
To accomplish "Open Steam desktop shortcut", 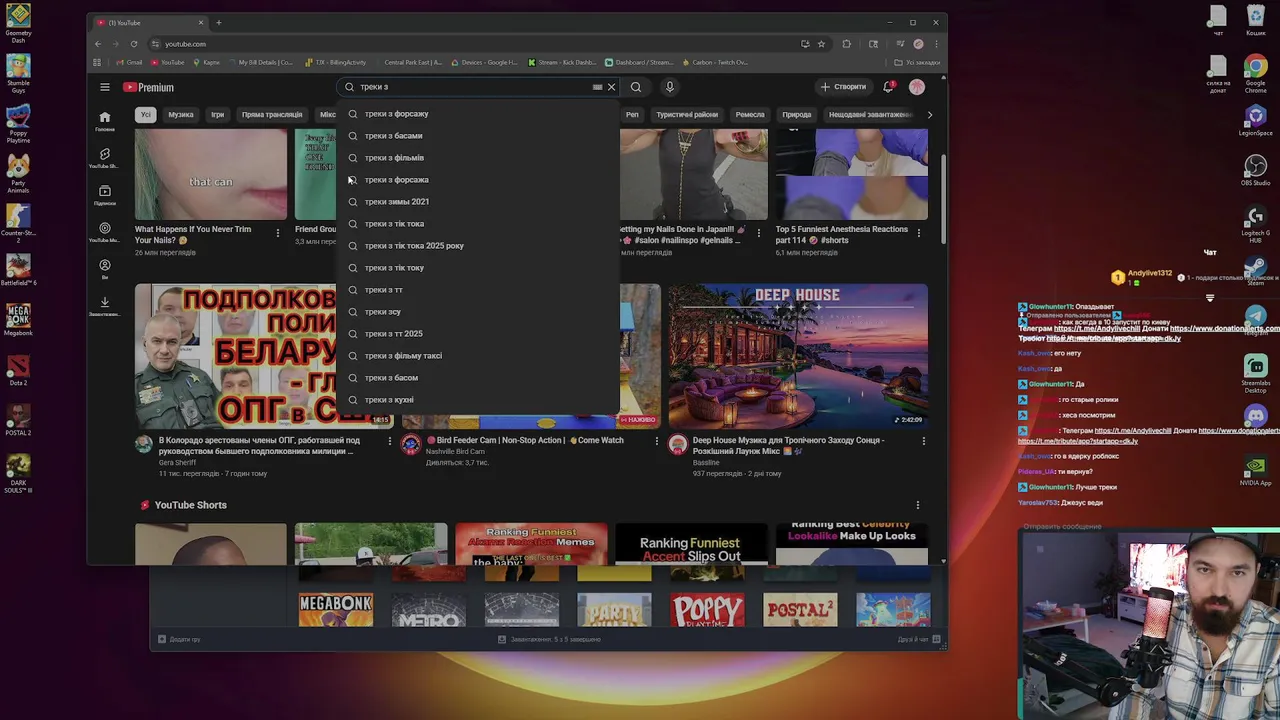I will click(1255, 268).
